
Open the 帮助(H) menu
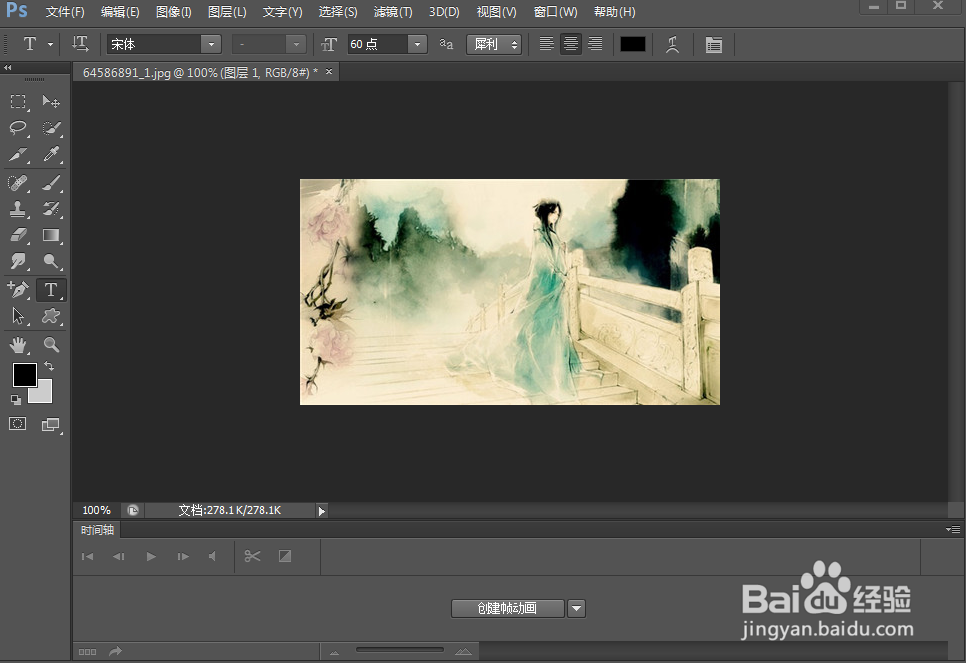coord(614,12)
